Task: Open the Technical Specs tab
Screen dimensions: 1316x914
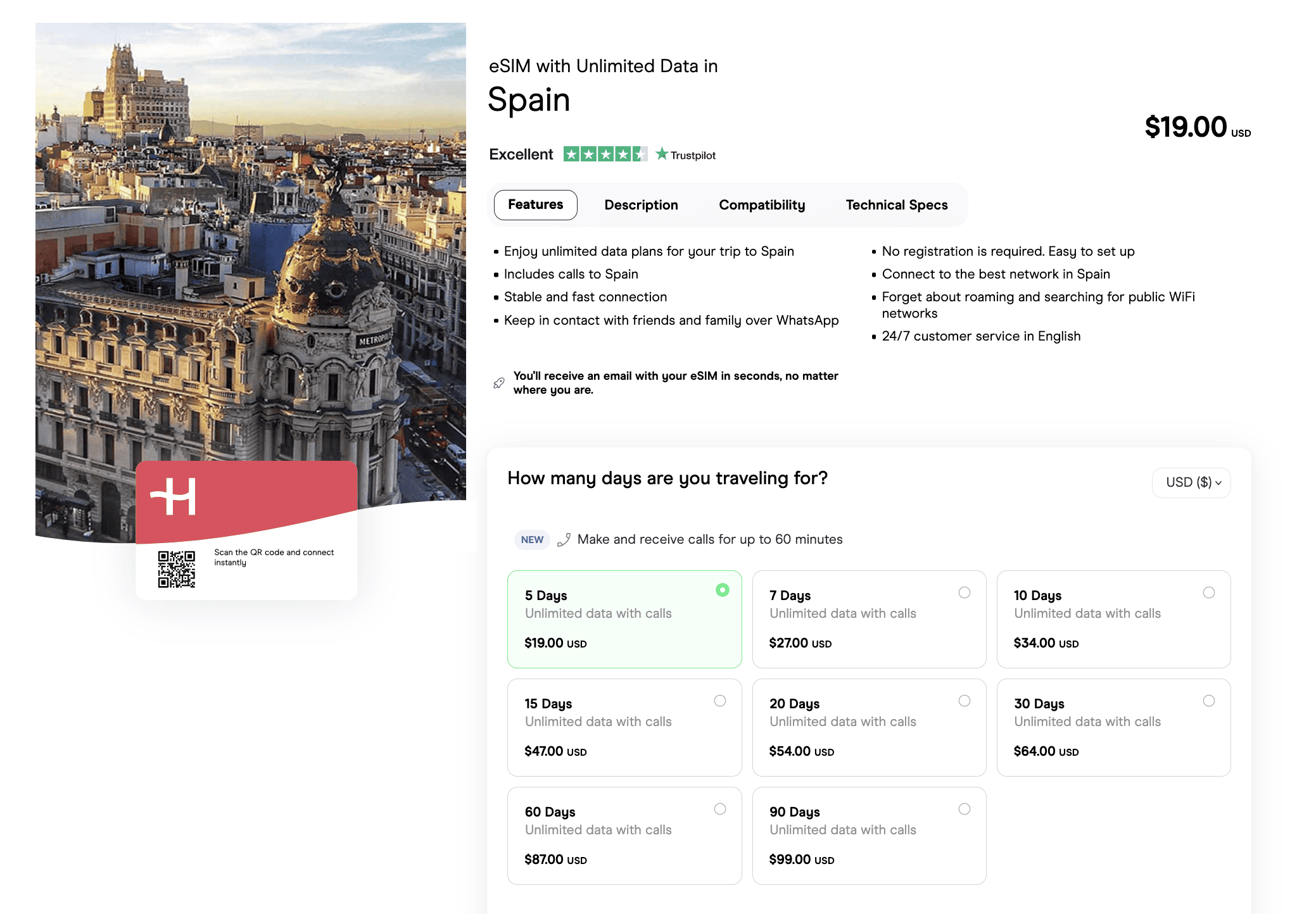Action: pyautogui.click(x=896, y=204)
